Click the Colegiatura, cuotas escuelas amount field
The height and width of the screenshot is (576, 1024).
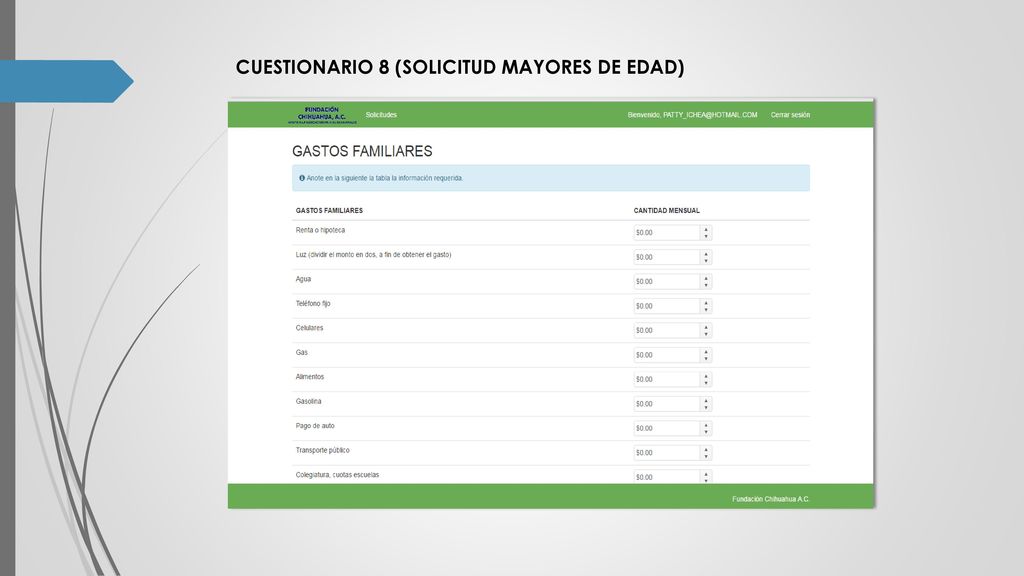click(667, 477)
